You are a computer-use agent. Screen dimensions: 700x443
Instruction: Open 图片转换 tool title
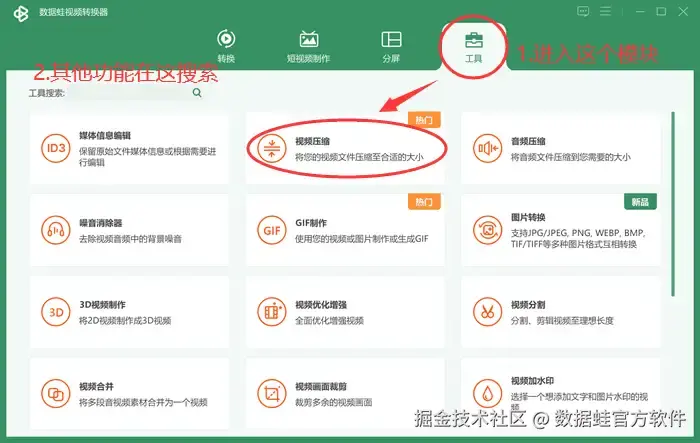pos(528,217)
